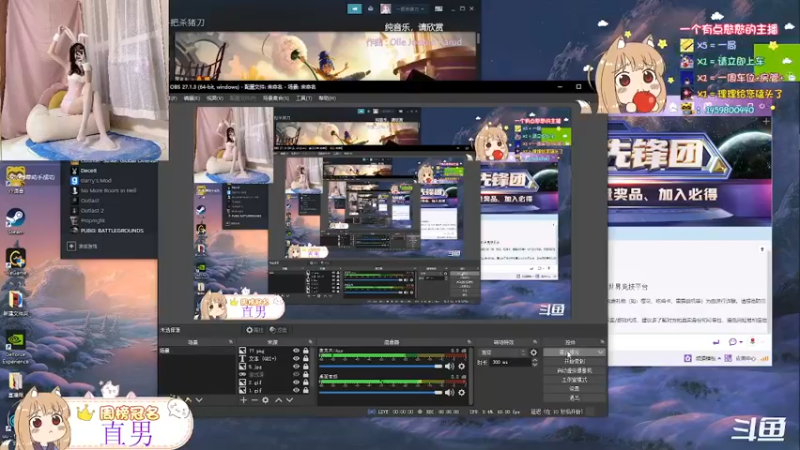Viewport: 800px width, 450px height.
Task: Enable 工作室模式 studio mode
Action: 574,380
